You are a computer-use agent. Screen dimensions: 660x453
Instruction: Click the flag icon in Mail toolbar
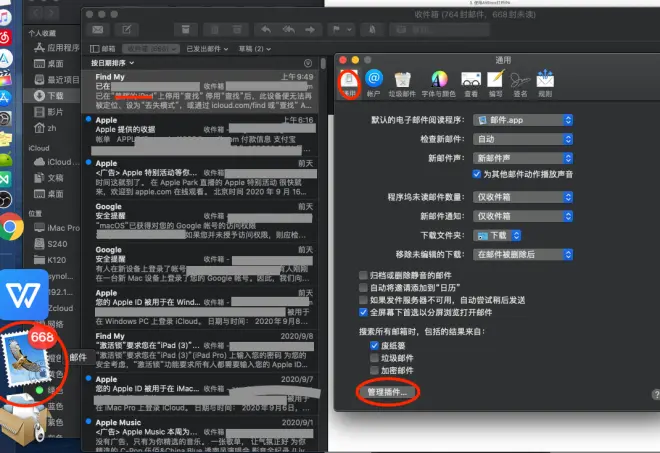[x=336, y=29]
